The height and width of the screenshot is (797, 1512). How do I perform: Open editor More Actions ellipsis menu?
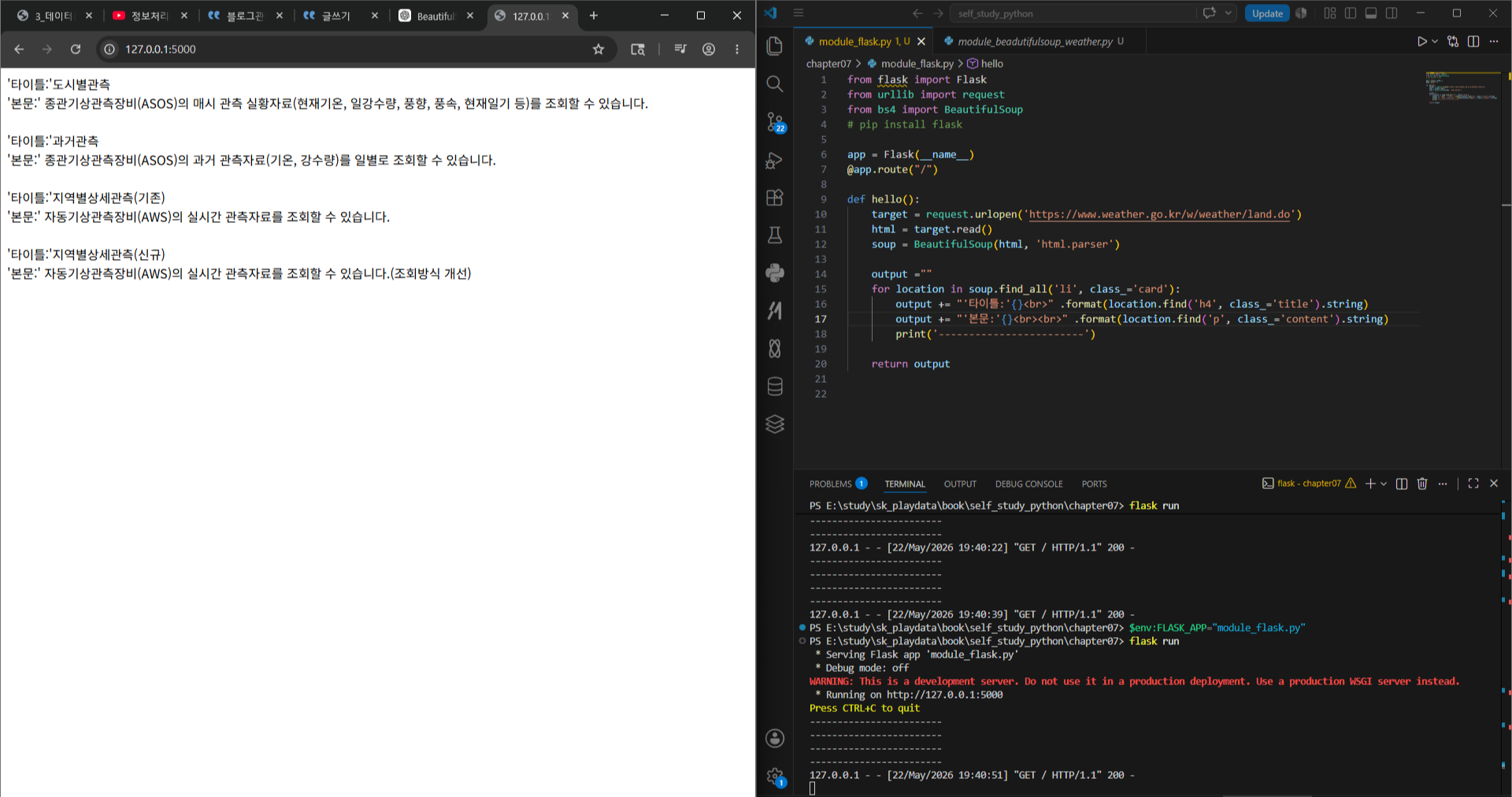[1494, 42]
